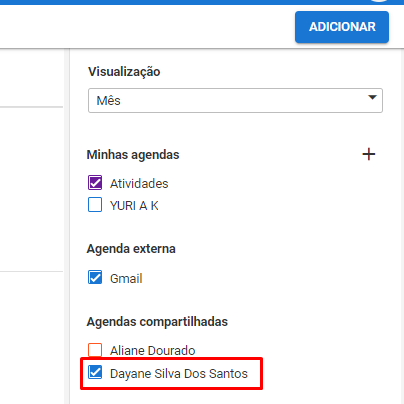The image size is (404, 404).
Task: Open the Visualização Mês dropdown
Action: click(x=235, y=100)
